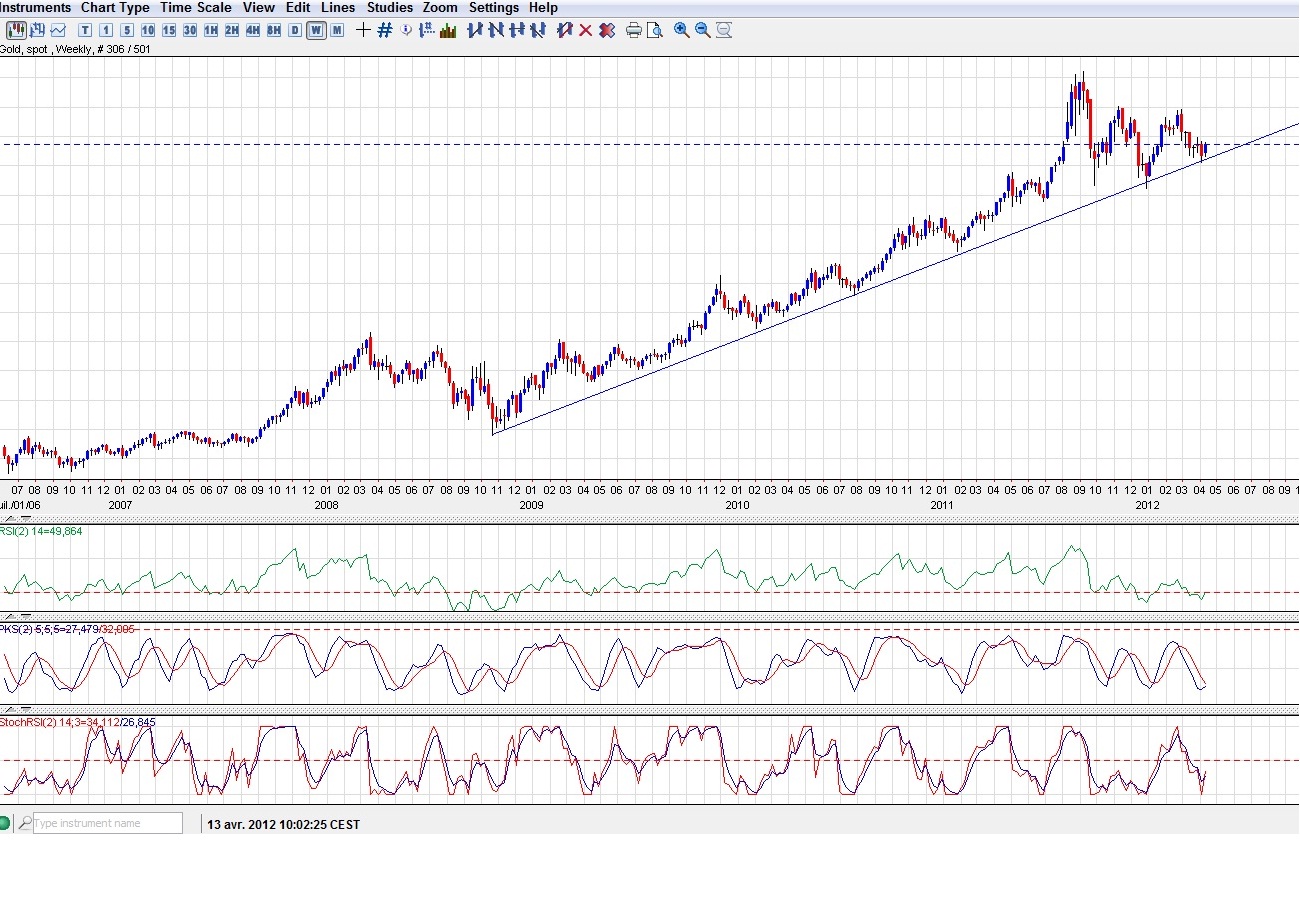Select the weekly W timeframe button
The image size is (1300, 900).
(316, 30)
